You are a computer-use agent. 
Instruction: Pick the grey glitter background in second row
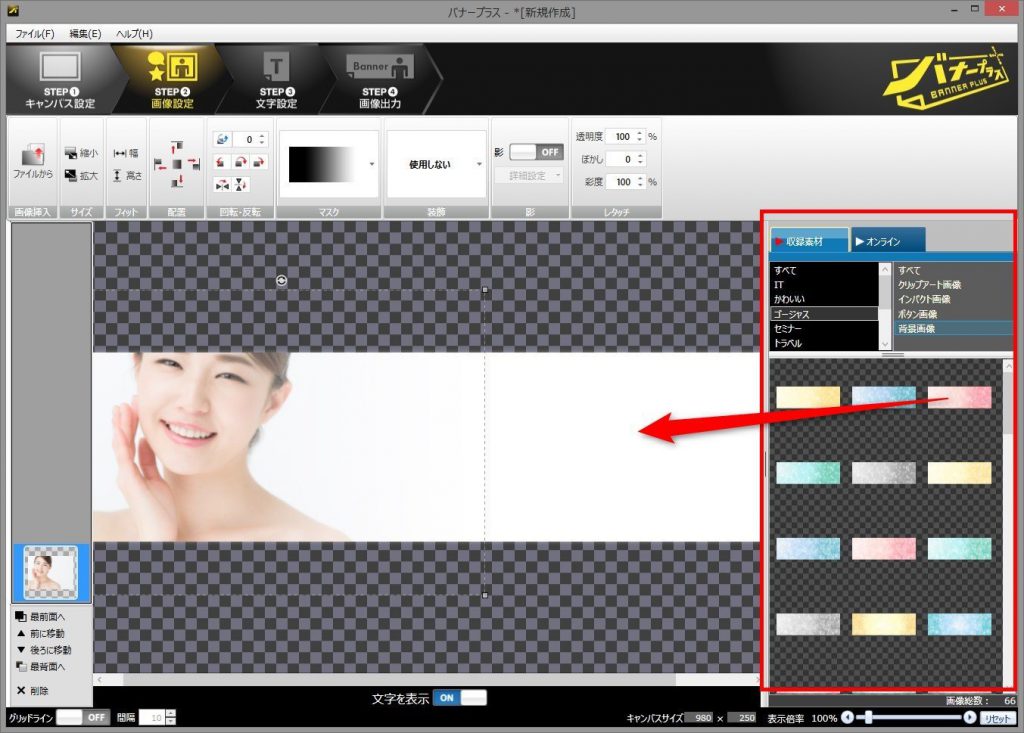tap(884, 472)
